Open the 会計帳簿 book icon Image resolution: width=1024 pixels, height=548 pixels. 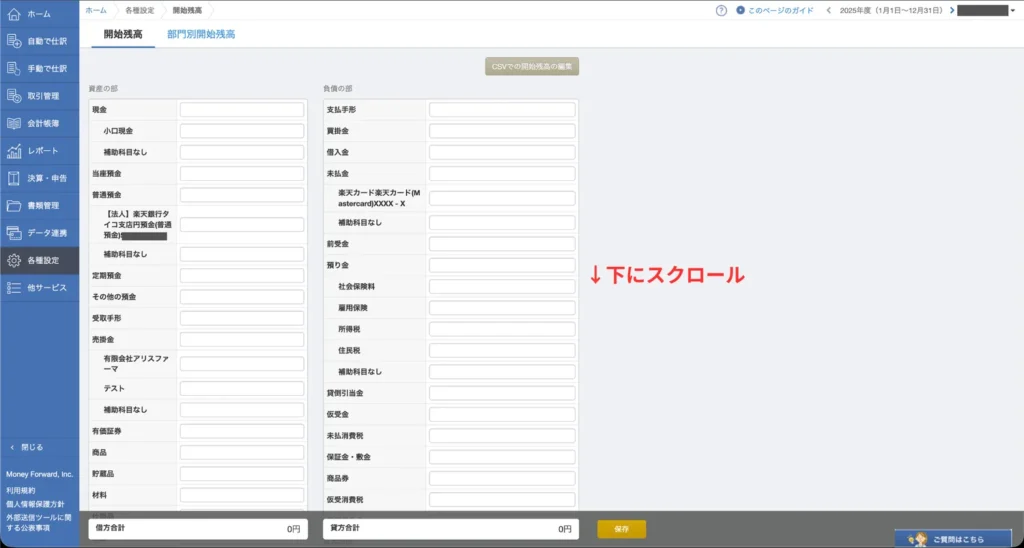14,123
